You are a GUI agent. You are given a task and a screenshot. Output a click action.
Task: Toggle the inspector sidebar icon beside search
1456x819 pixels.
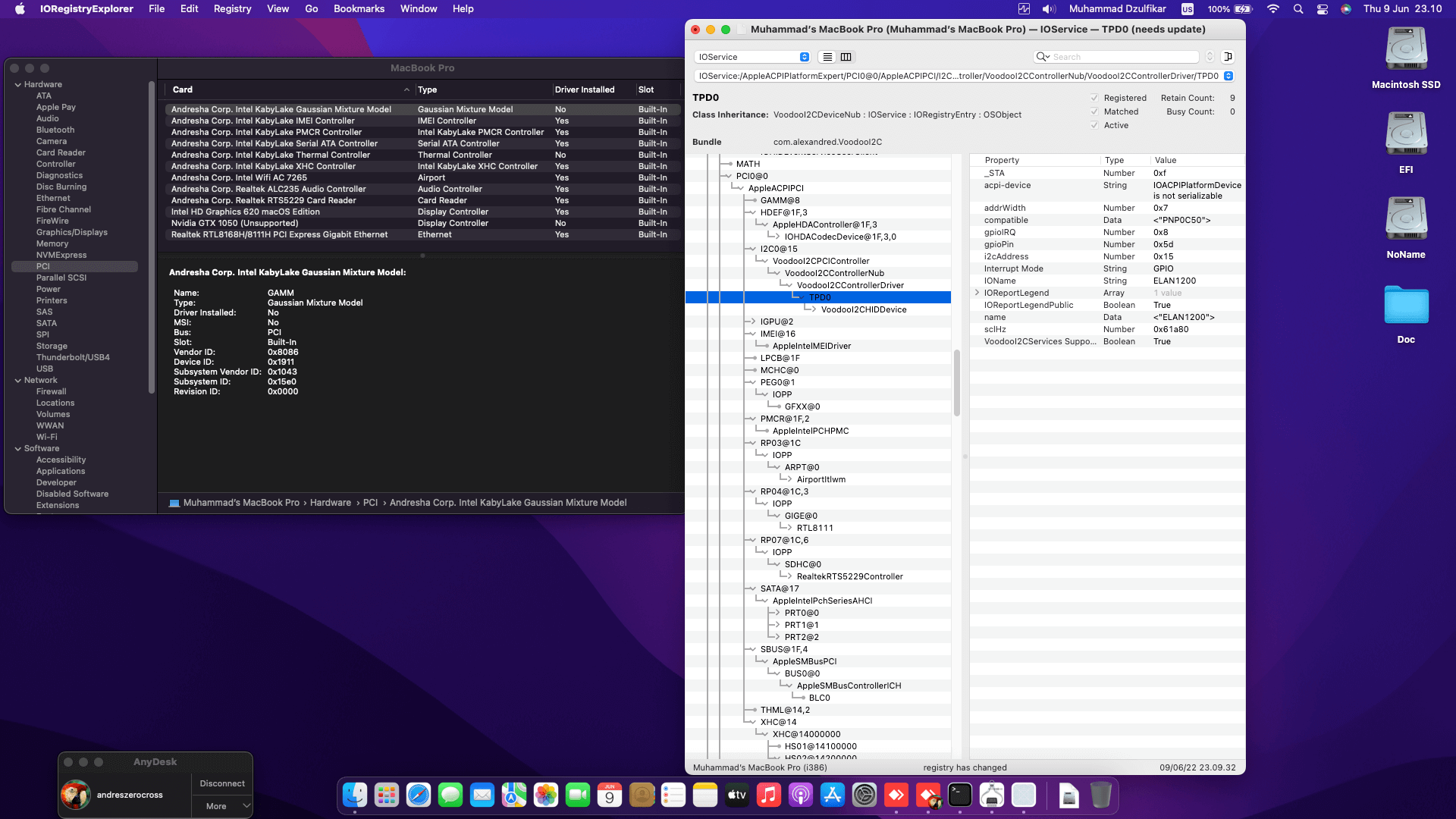1228,57
